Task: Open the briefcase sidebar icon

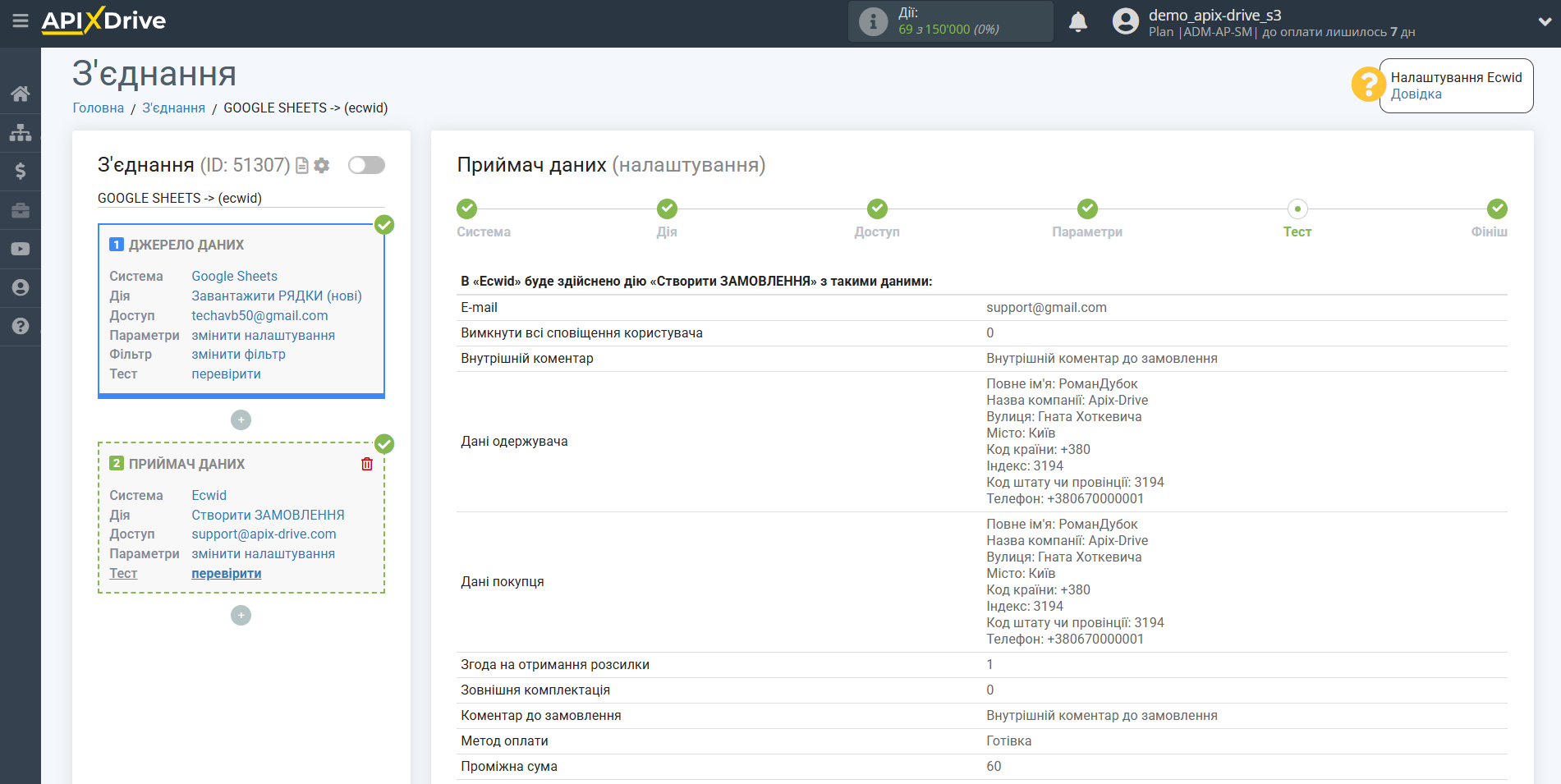Action: [x=21, y=210]
